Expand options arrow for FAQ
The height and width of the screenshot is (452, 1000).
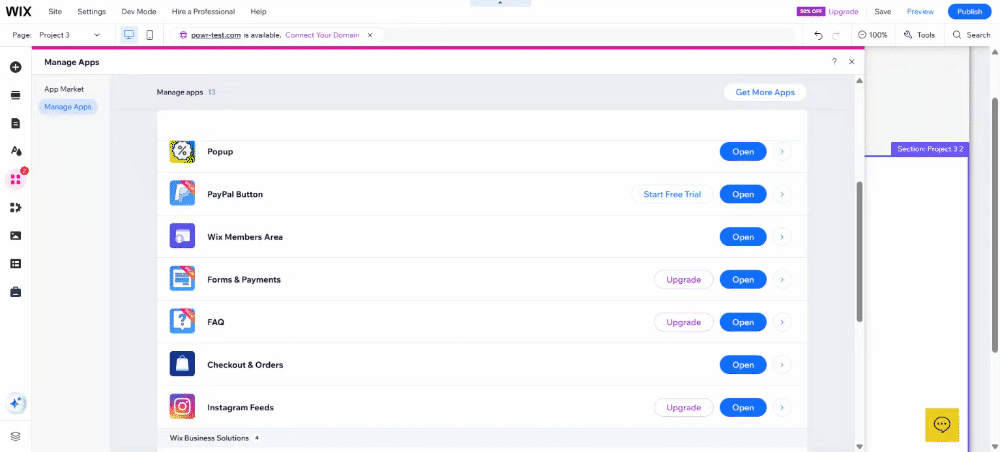click(783, 323)
